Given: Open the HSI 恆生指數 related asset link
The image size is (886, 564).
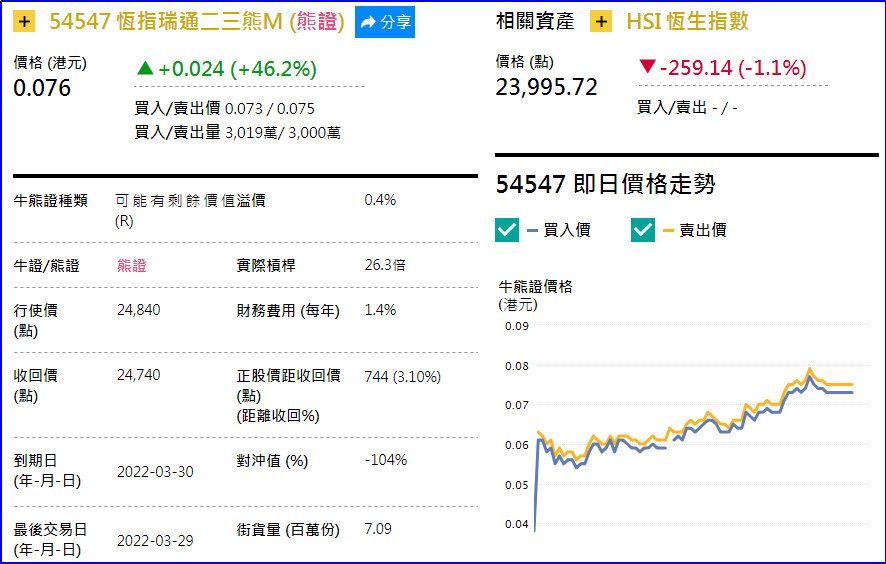Looking at the screenshot, I should pyautogui.click(x=687, y=22).
